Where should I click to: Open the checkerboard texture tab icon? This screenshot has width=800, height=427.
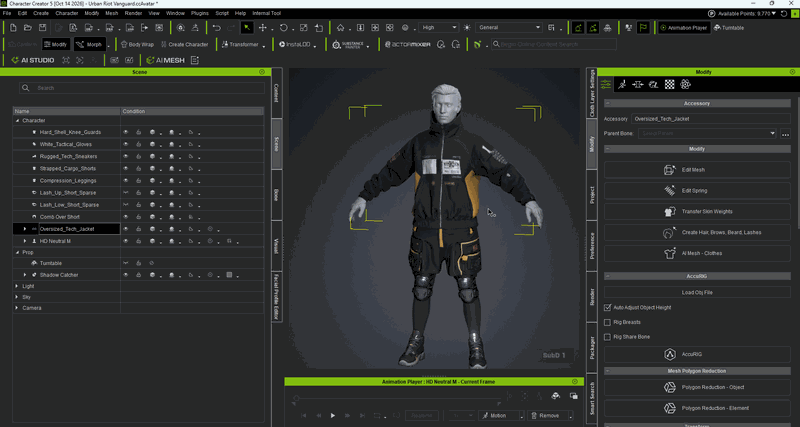point(669,85)
